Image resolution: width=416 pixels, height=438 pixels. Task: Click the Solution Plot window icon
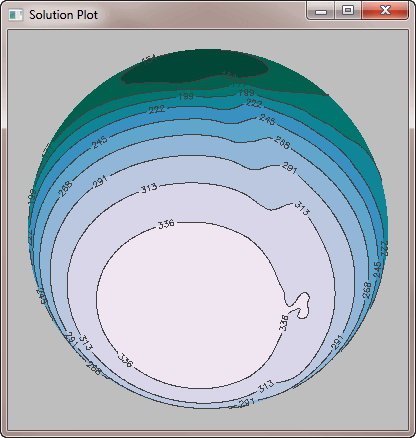15,15
